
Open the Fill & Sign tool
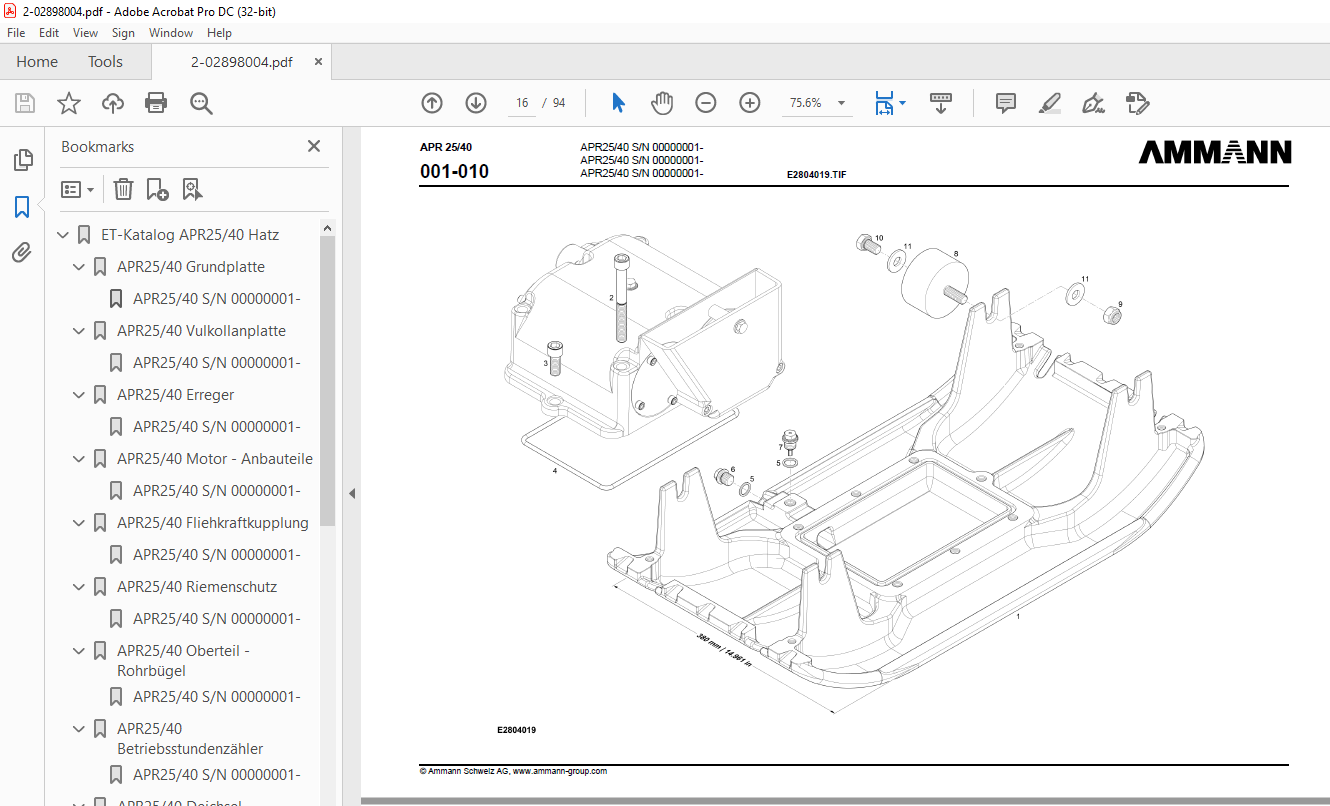point(1093,103)
